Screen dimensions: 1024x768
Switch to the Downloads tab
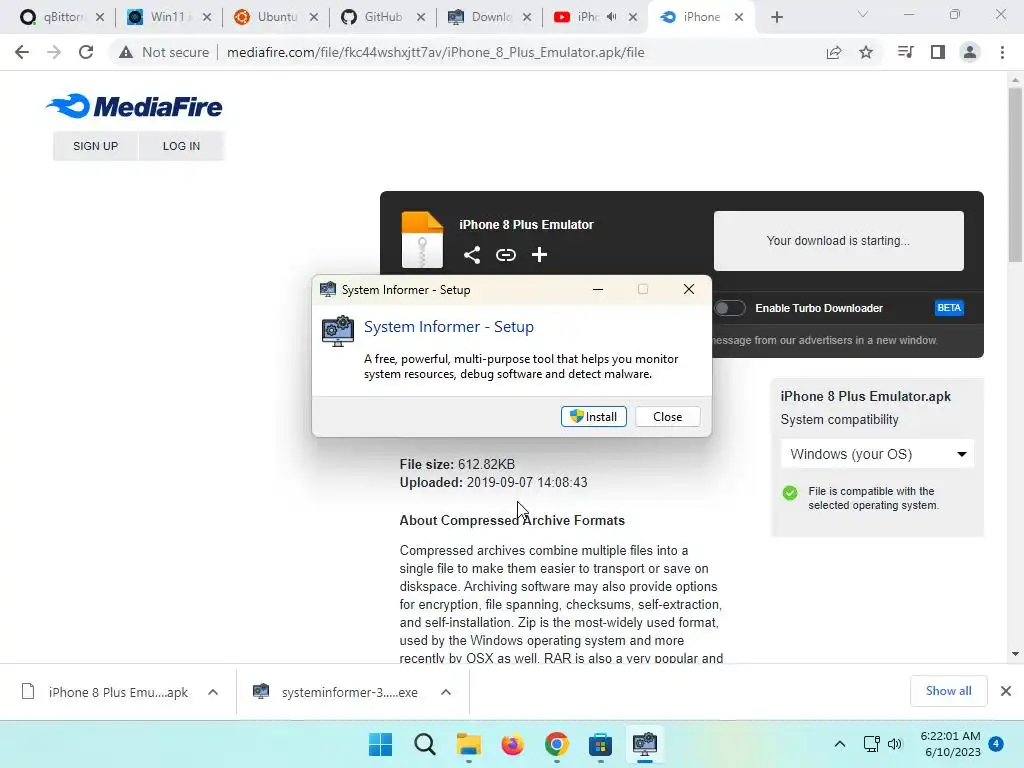(x=490, y=17)
